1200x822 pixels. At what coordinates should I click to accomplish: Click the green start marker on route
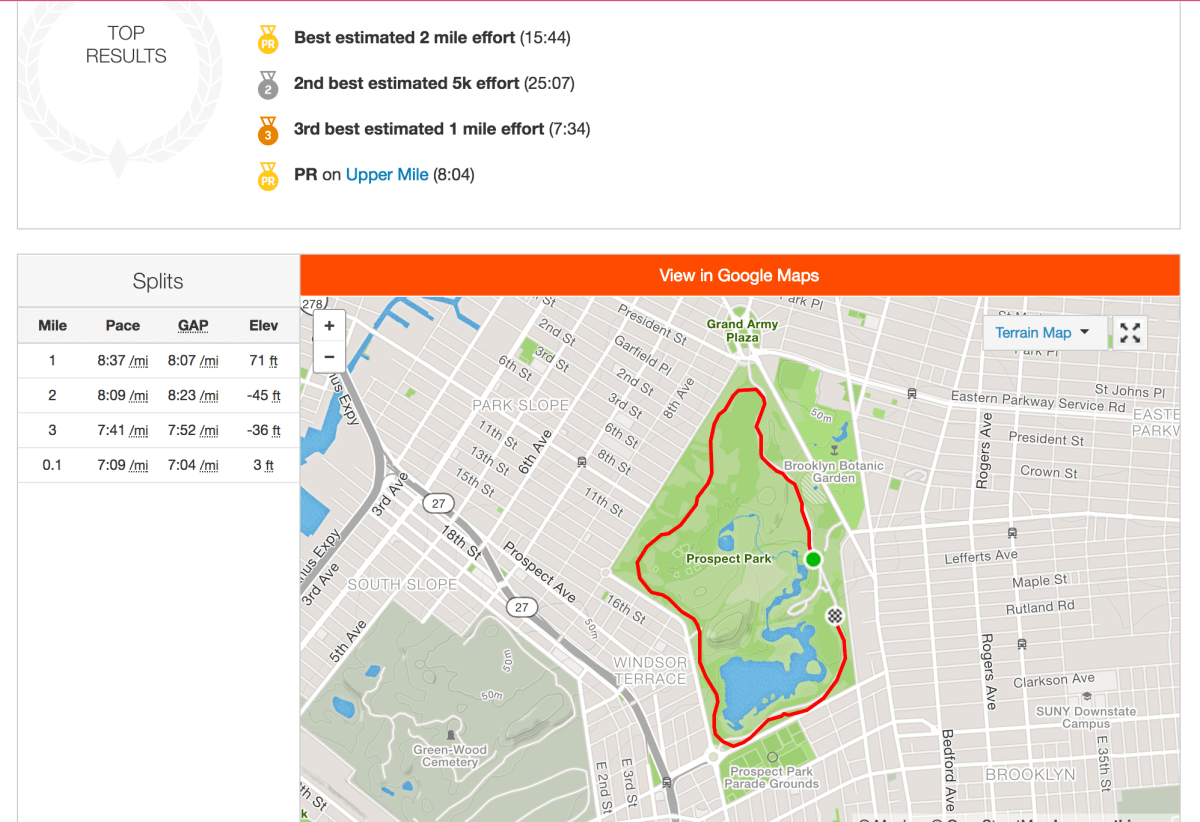point(813,559)
